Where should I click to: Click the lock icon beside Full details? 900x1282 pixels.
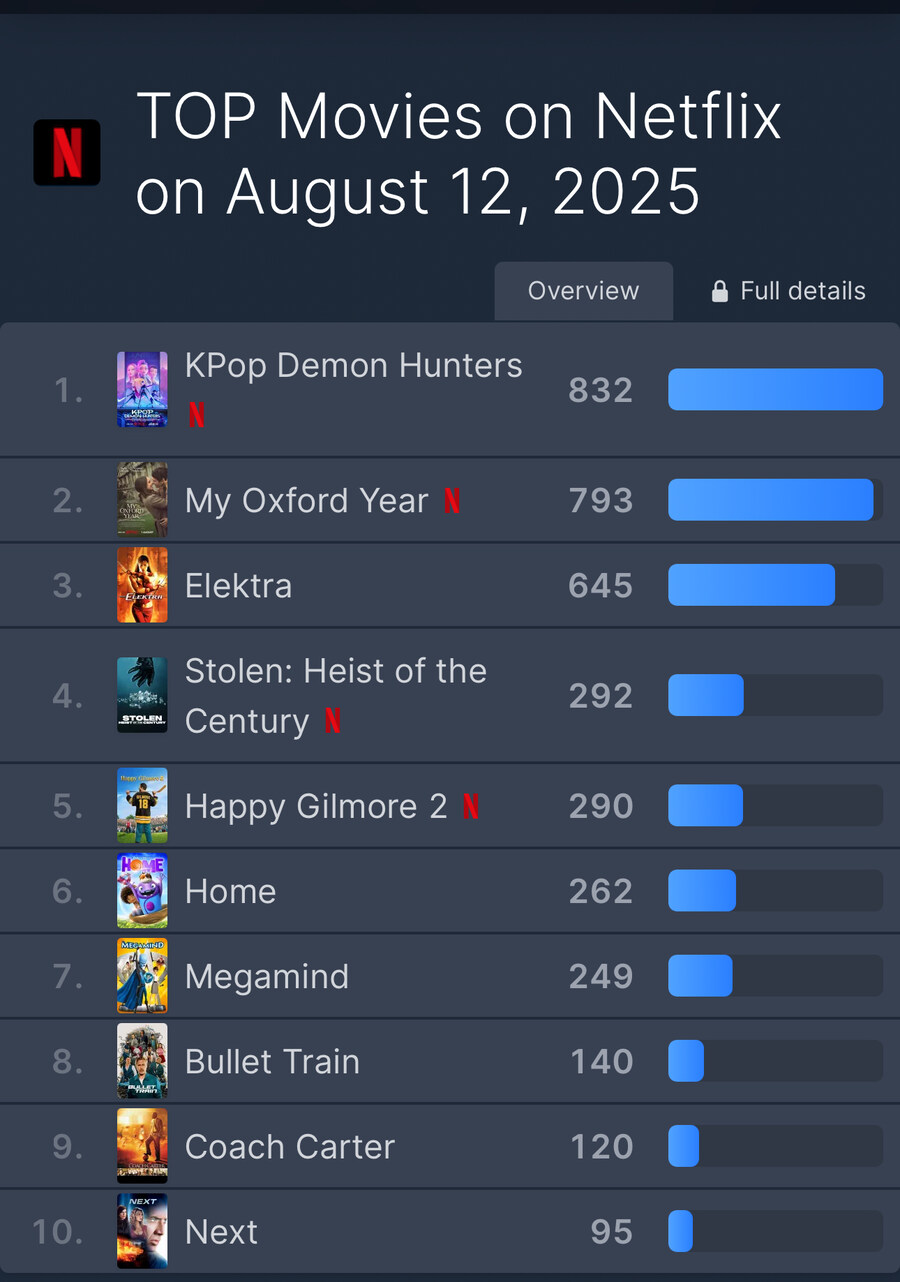point(719,291)
